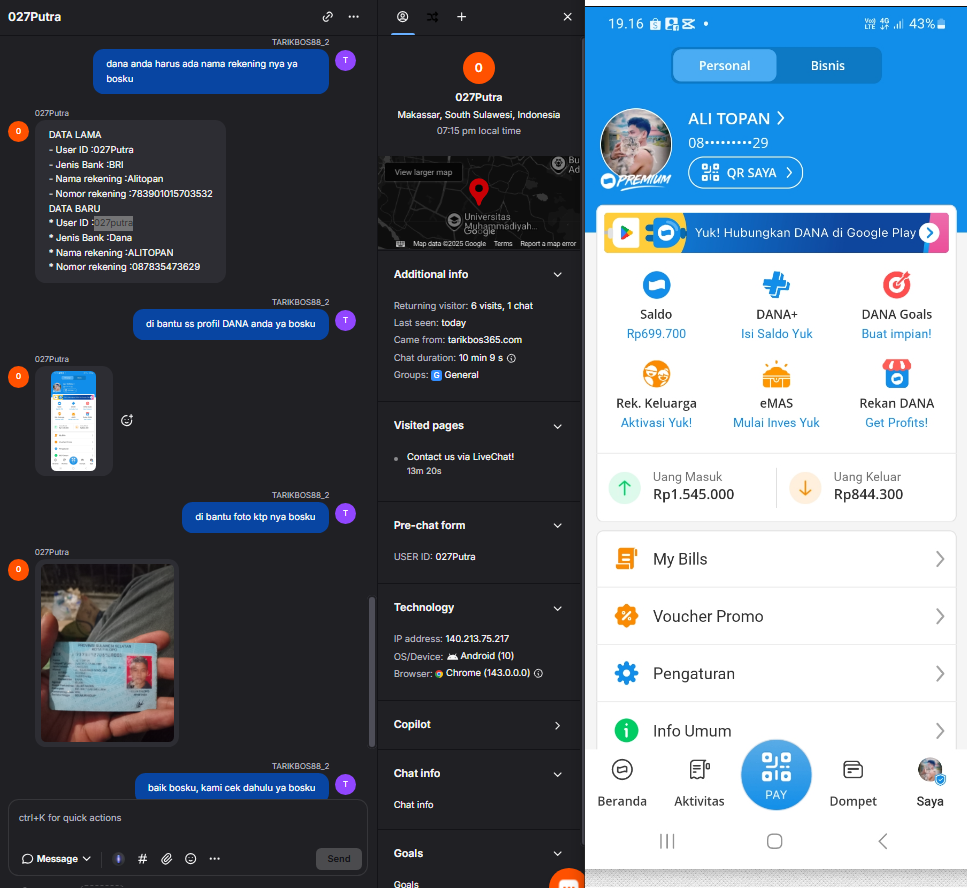The width and height of the screenshot is (967, 888).
Task: Click the plus add-tab icon
Action: [x=461, y=17]
